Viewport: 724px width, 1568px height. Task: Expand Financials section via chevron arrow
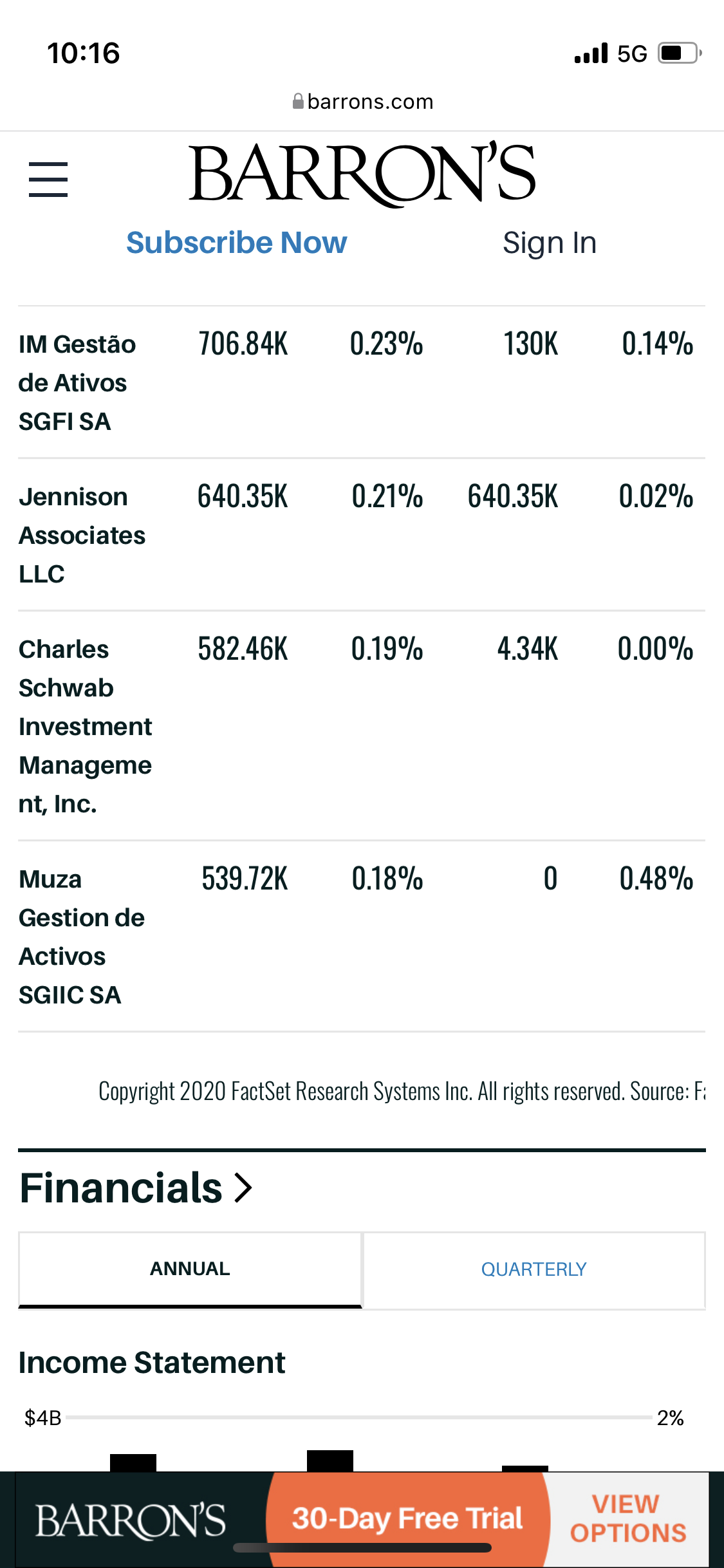point(243,1188)
